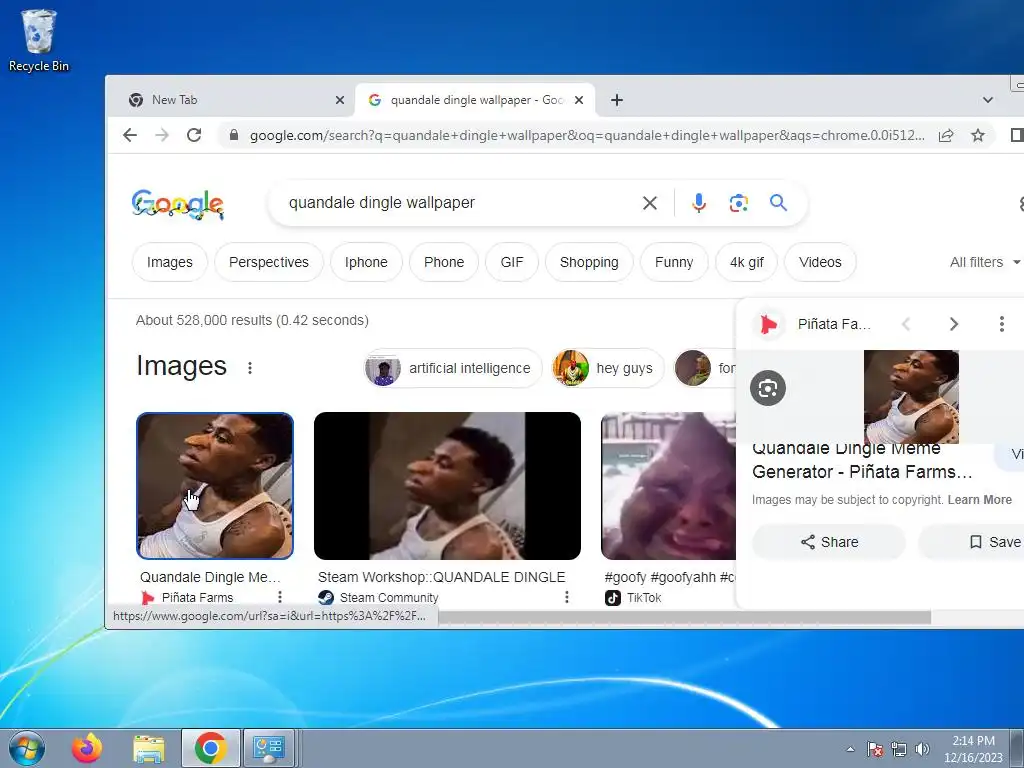The image size is (1024, 768).
Task: Click the browser forward arrow
Action: click(x=162, y=135)
